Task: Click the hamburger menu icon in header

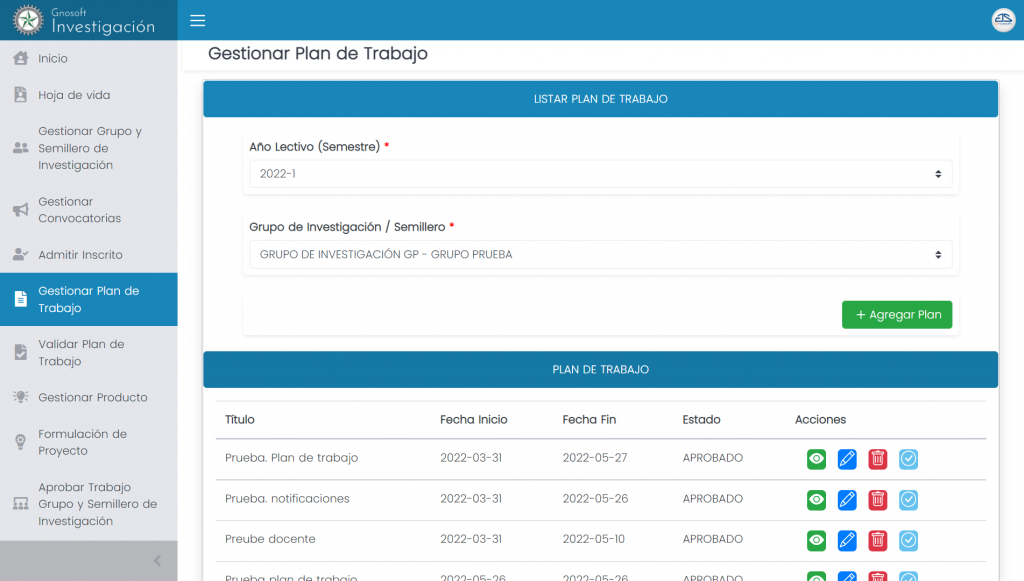Action: (x=197, y=21)
